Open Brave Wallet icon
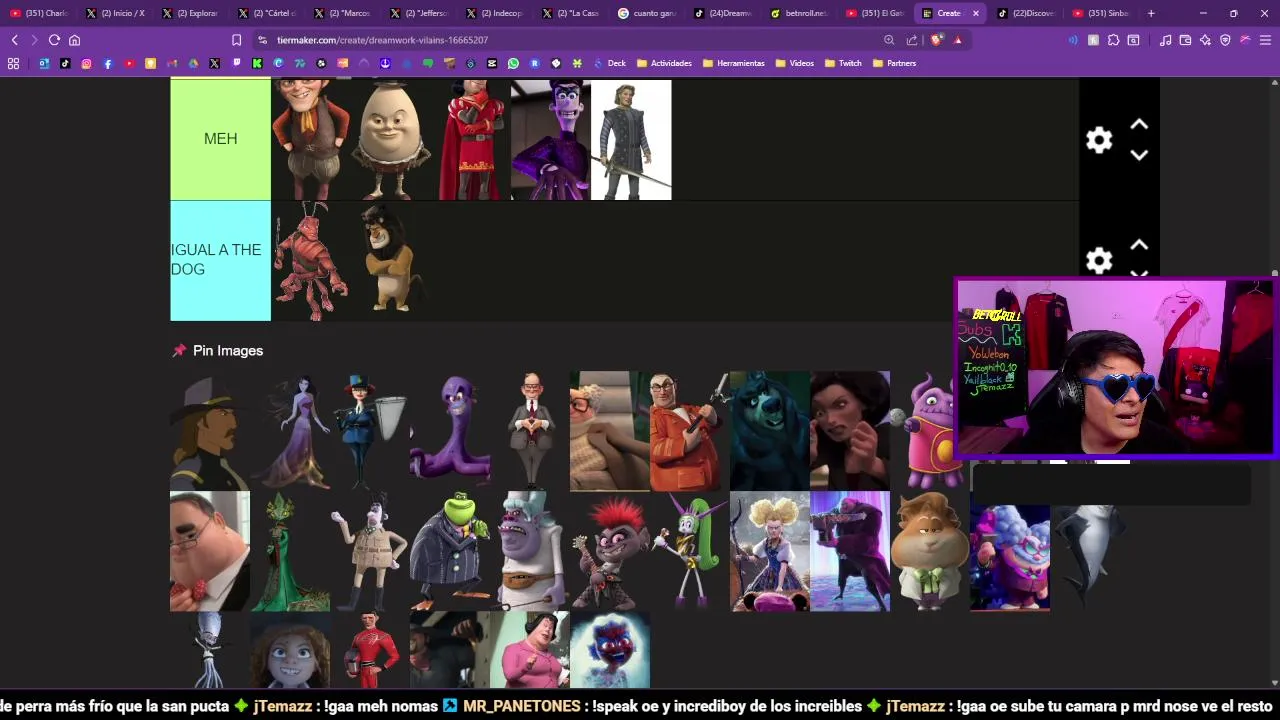This screenshot has height=720, width=1280. [x=1185, y=40]
